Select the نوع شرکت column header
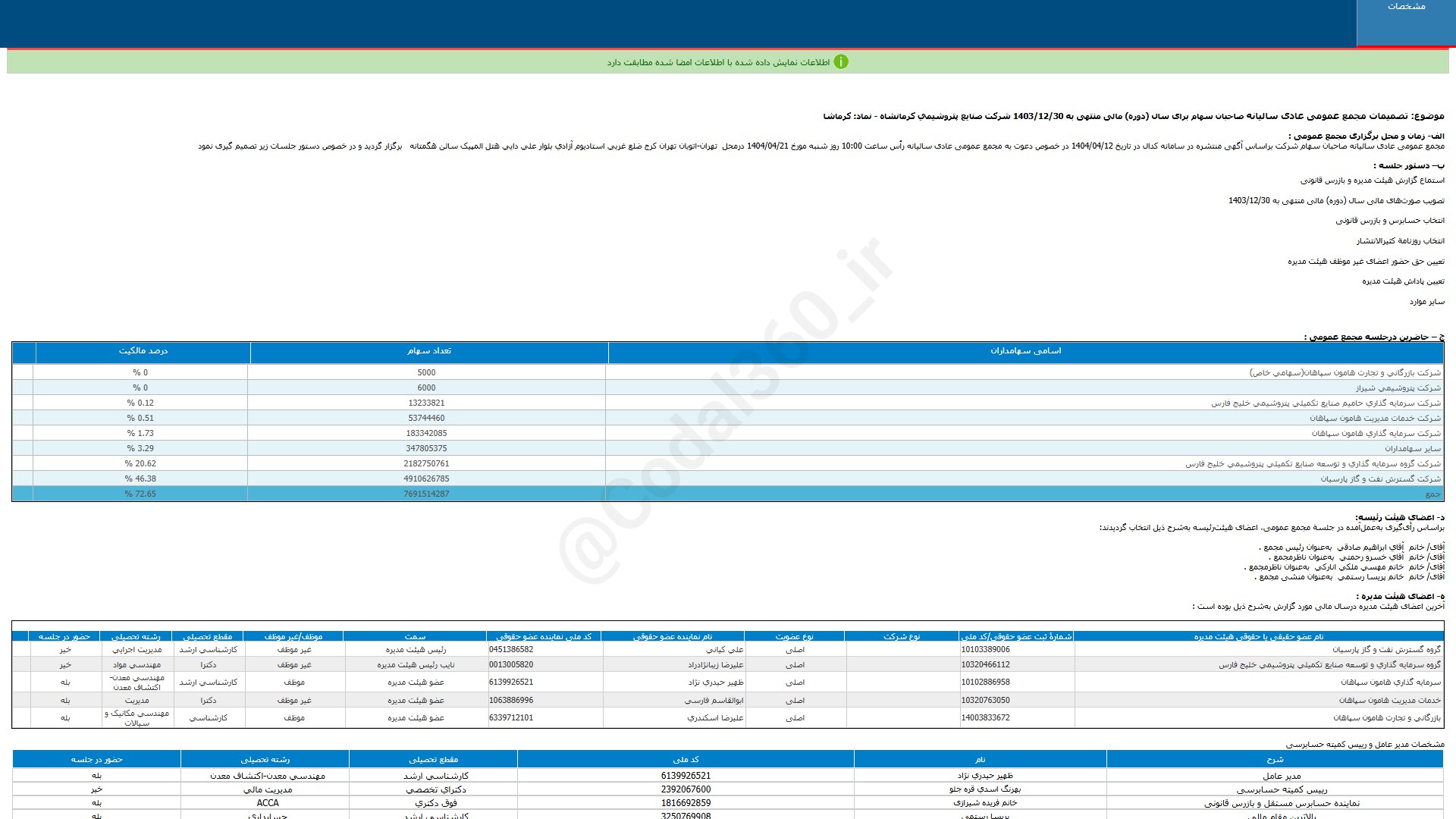 click(901, 636)
